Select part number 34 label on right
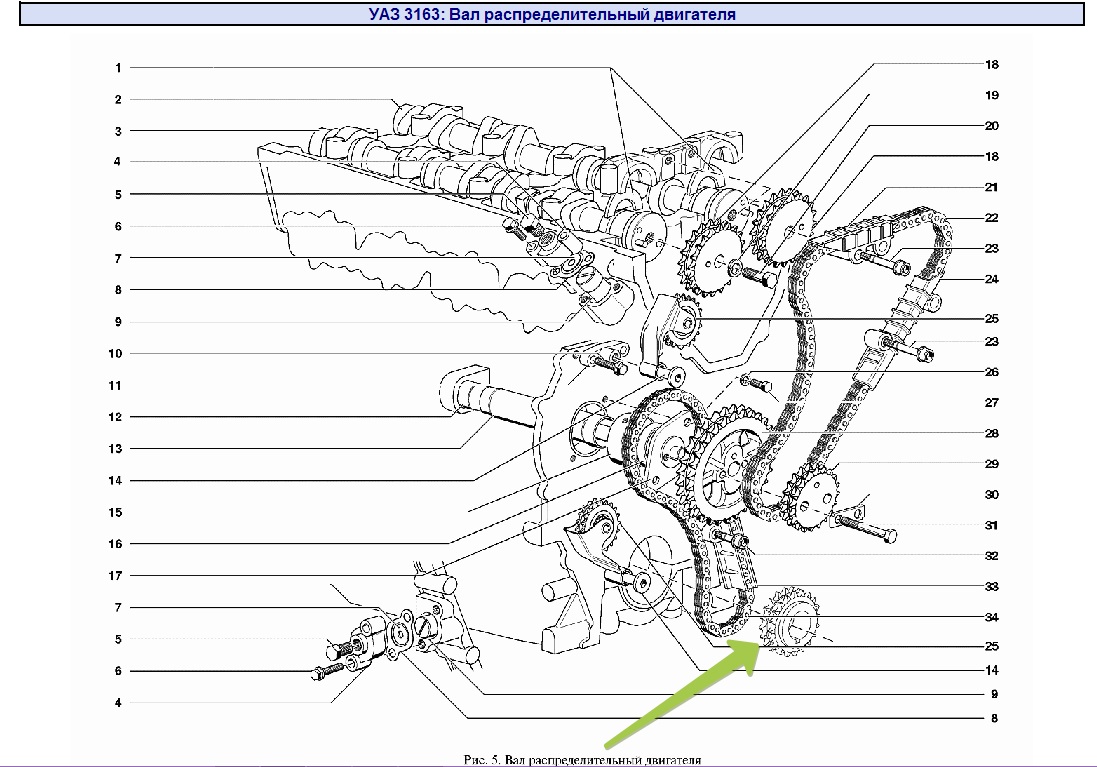The width and height of the screenshot is (1097, 767). tap(991, 617)
